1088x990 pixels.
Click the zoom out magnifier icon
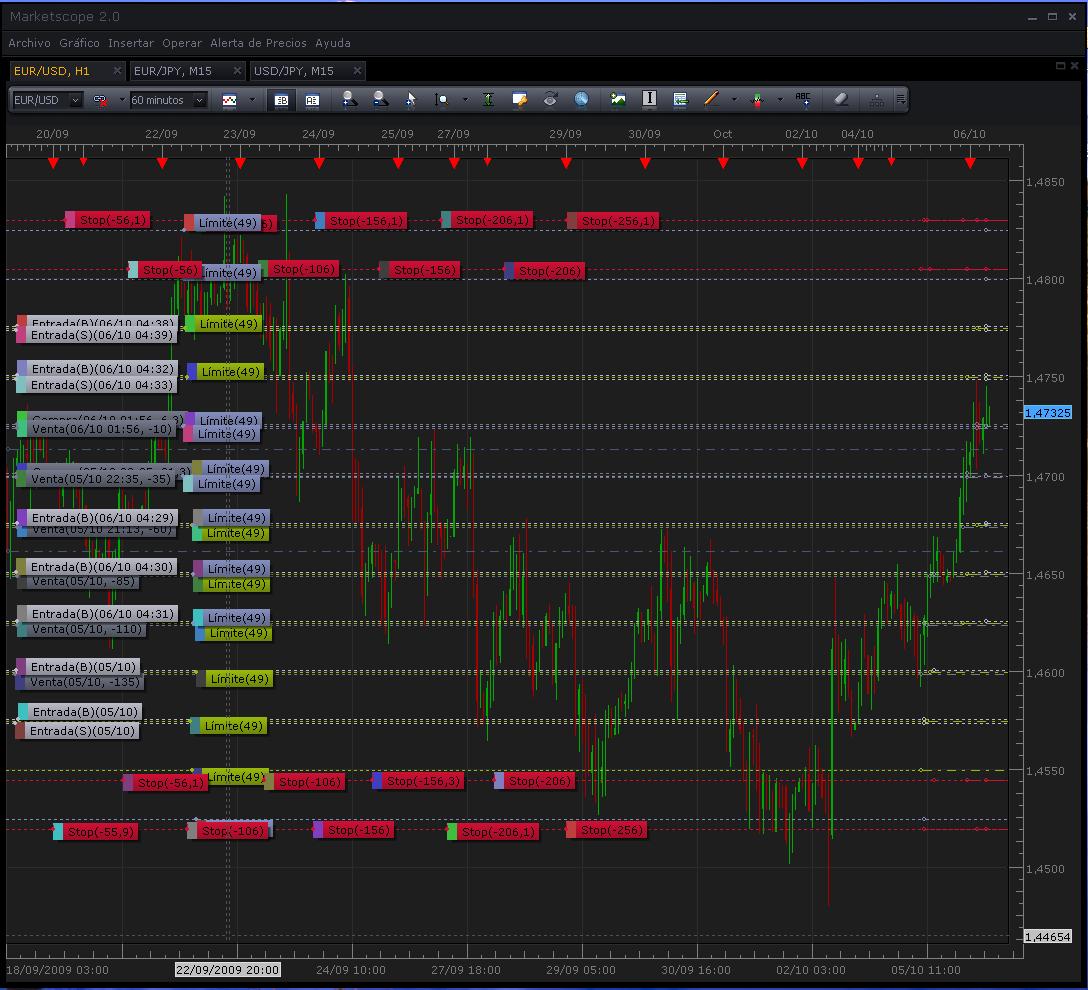pos(380,99)
